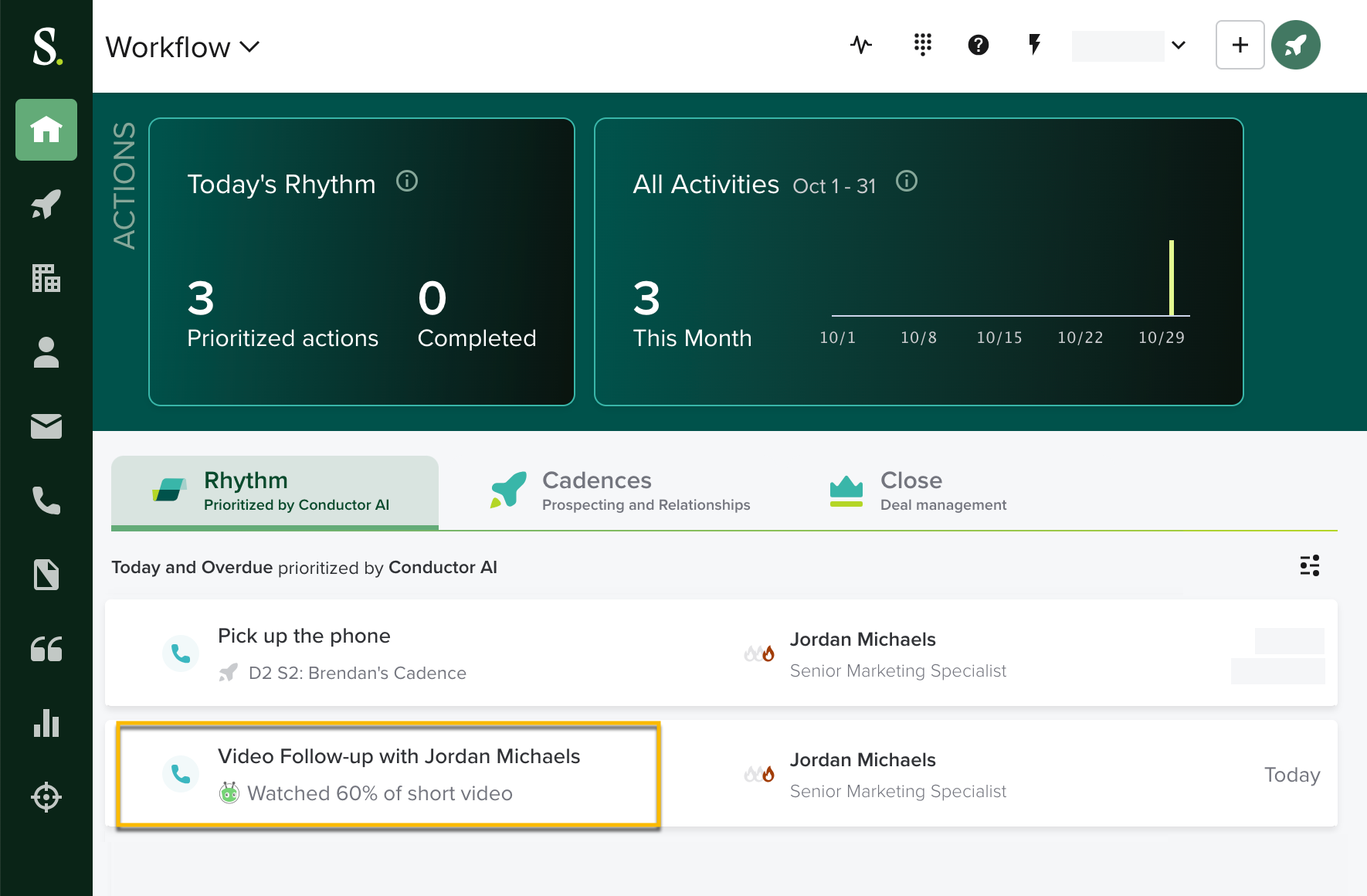Click the green rocket launch button
Image resolution: width=1367 pixels, height=896 pixels.
tap(1296, 45)
